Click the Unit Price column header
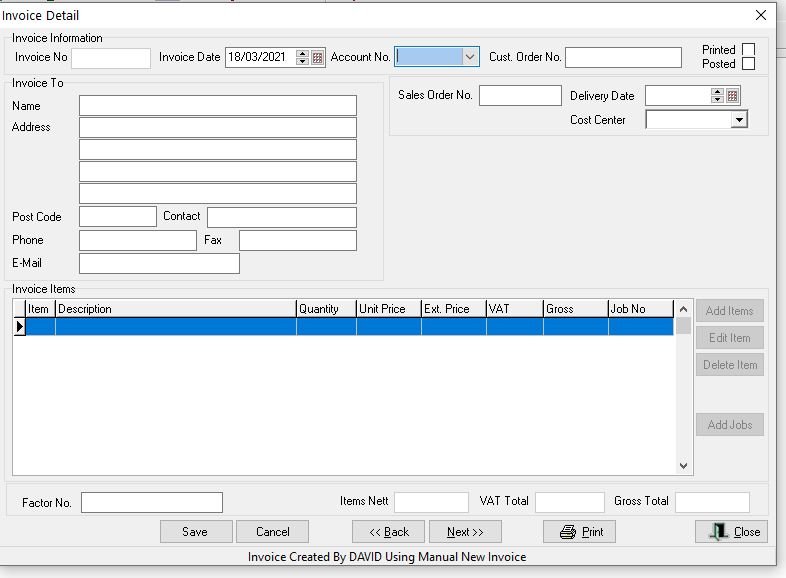Image resolution: width=786 pixels, height=578 pixels. [x=388, y=309]
